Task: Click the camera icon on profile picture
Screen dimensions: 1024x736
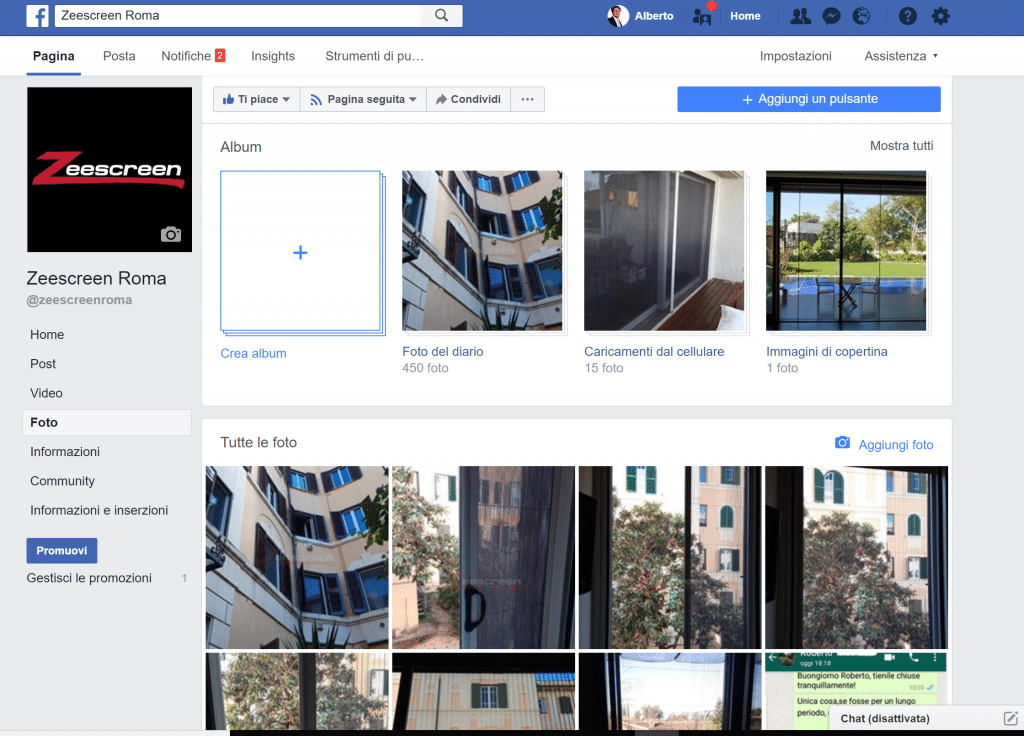Action: (x=170, y=234)
